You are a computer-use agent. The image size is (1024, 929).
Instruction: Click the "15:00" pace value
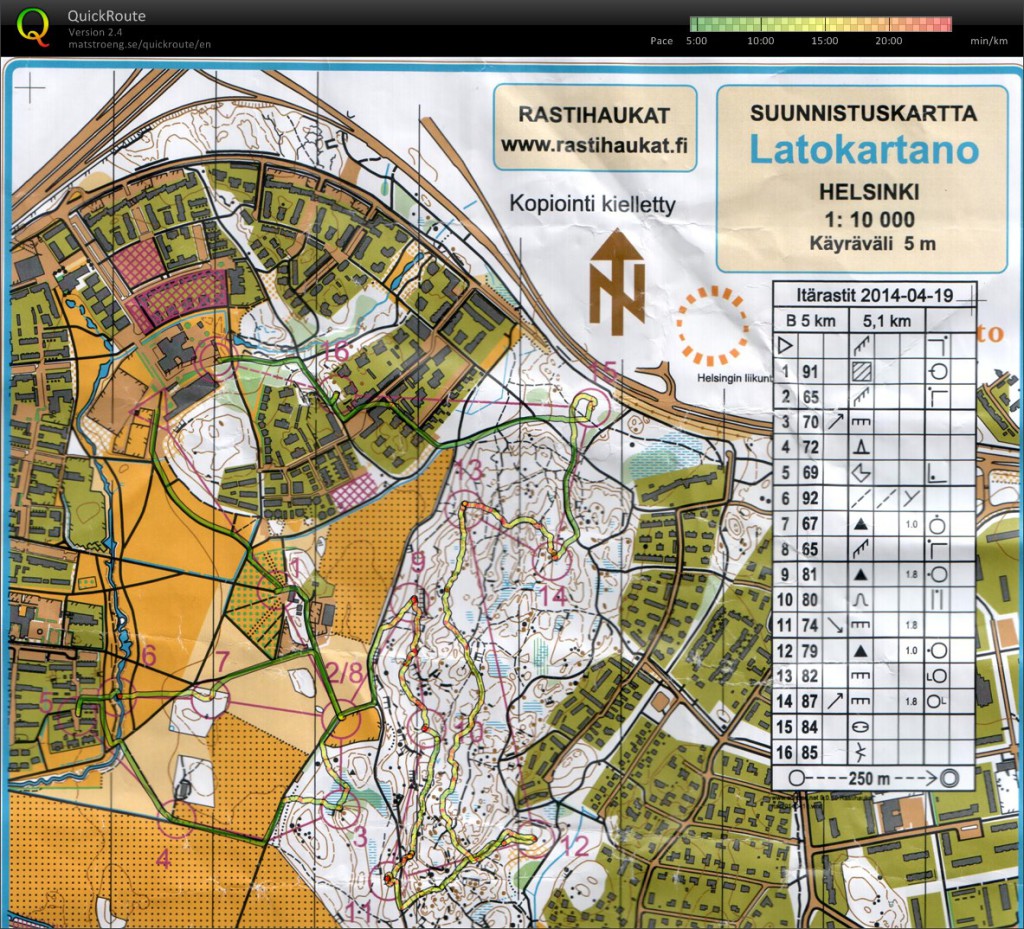click(x=824, y=40)
